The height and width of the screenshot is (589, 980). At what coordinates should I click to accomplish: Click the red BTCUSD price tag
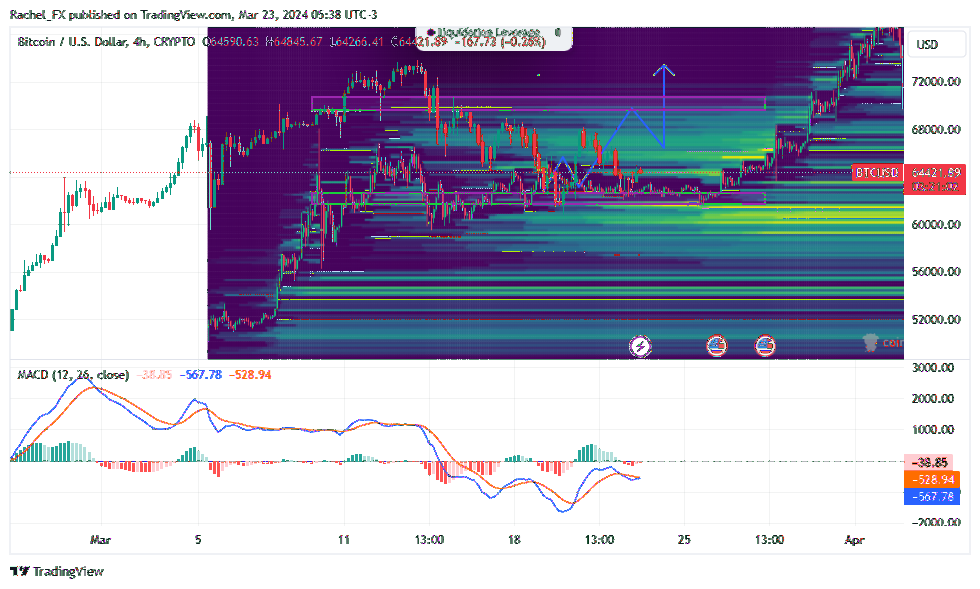coord(876,173)
